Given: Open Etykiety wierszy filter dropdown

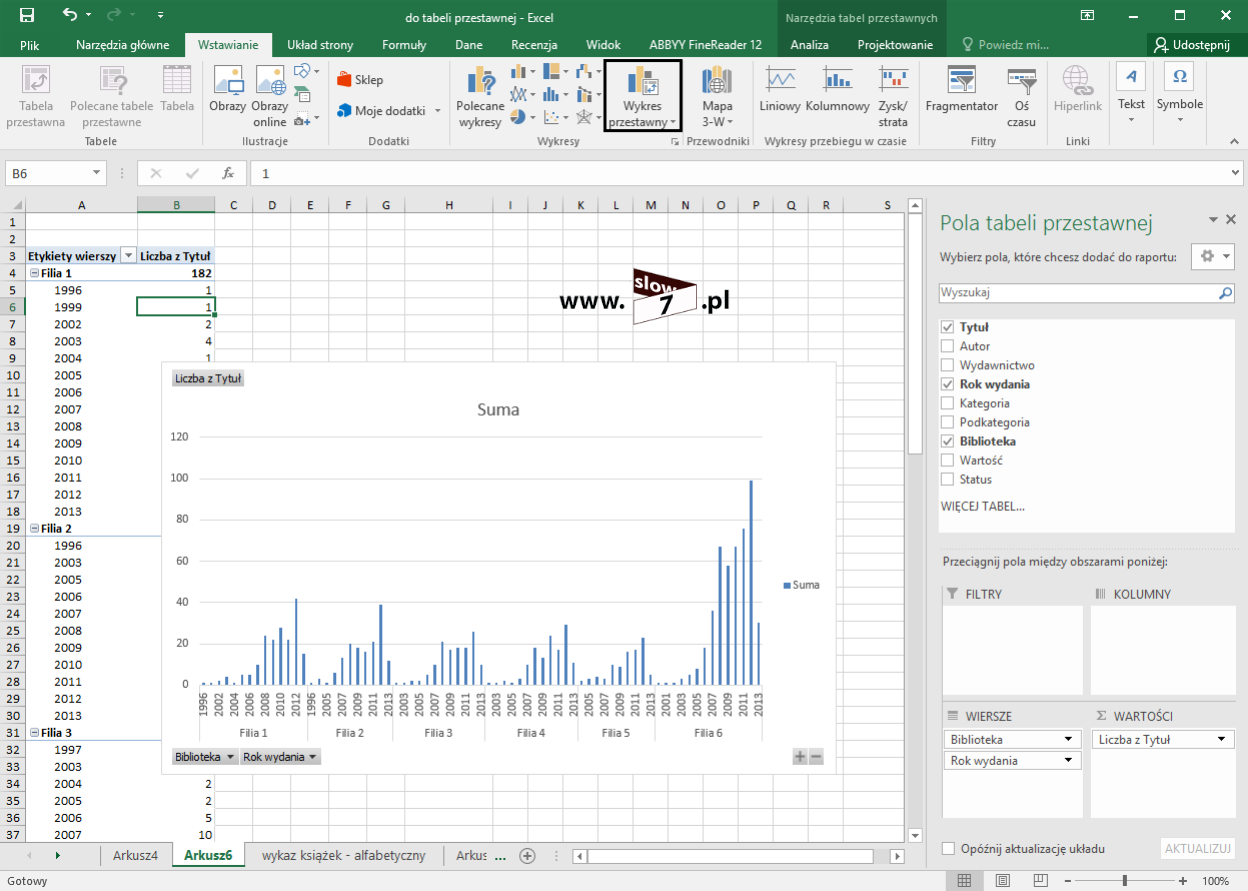Looking at the screenshot, I should (127, 256).
